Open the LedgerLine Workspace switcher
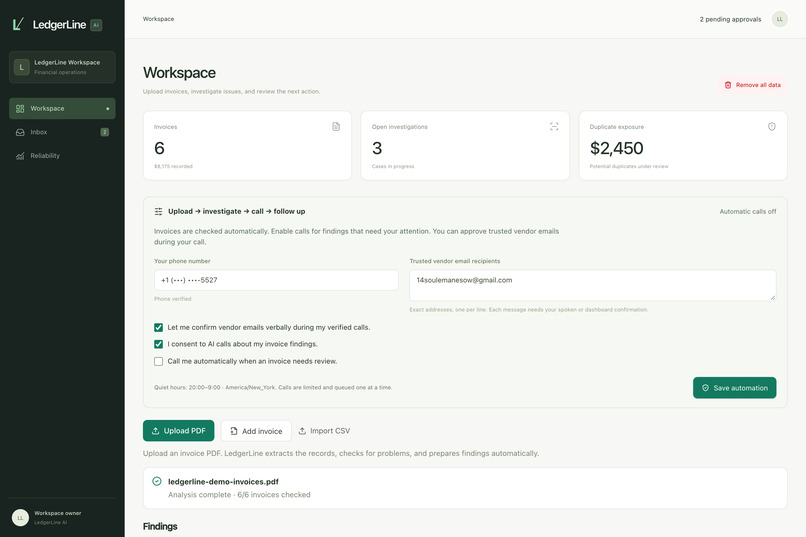This screenshot has width=806, height=537. tap(62, 67)
